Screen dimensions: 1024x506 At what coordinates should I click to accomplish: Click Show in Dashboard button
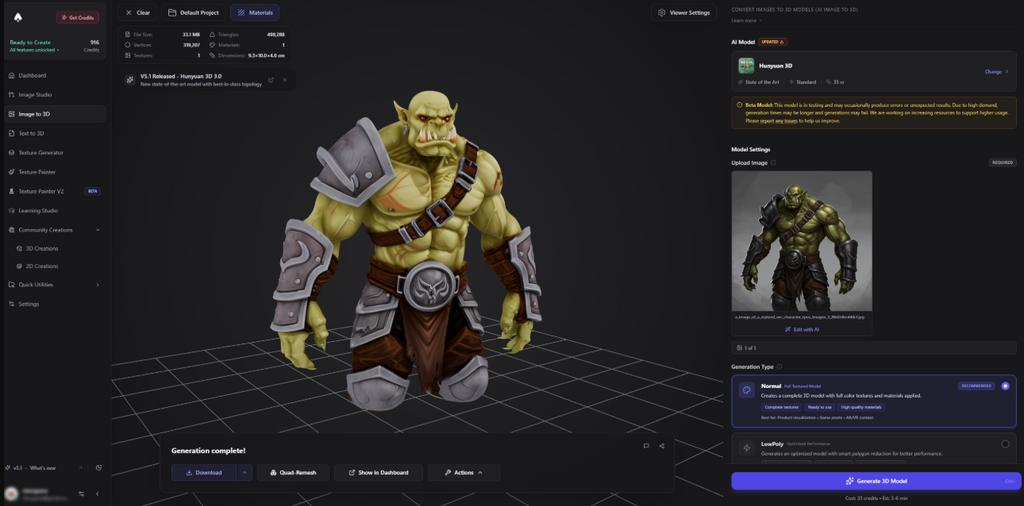coord(378,473)
